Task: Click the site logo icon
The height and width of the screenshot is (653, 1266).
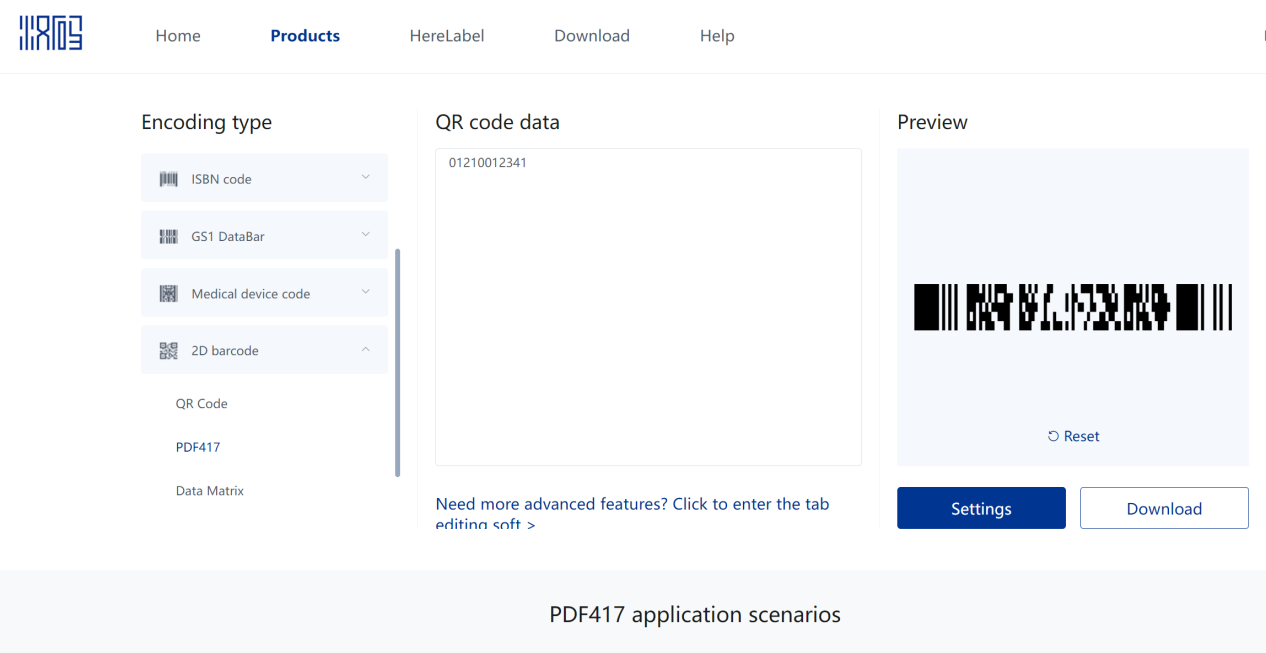Action: 51,33
